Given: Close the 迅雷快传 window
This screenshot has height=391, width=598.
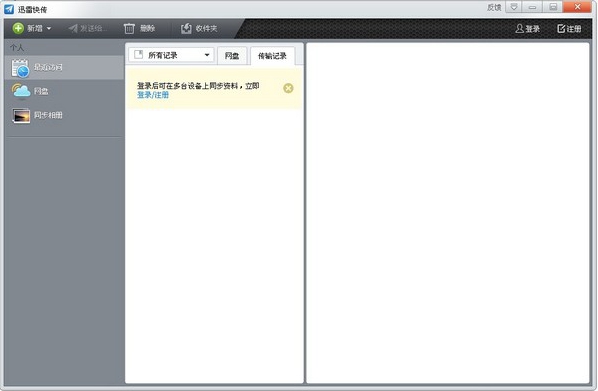Looking at the screenshot, I should pyautogui.click(x=577, y=7).
